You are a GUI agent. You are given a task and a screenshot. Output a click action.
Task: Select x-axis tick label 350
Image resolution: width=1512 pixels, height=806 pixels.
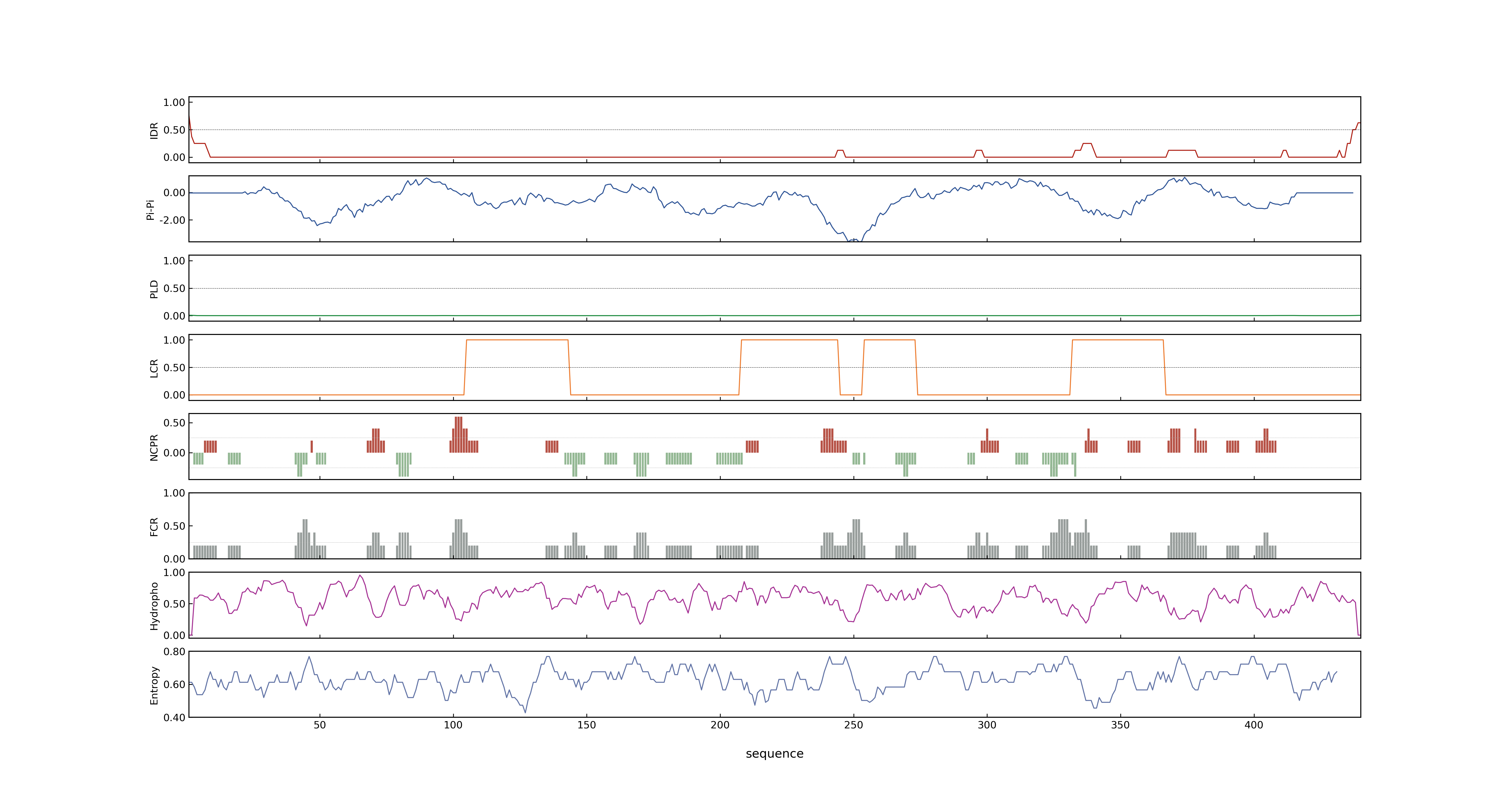[x=1121, y=725]
